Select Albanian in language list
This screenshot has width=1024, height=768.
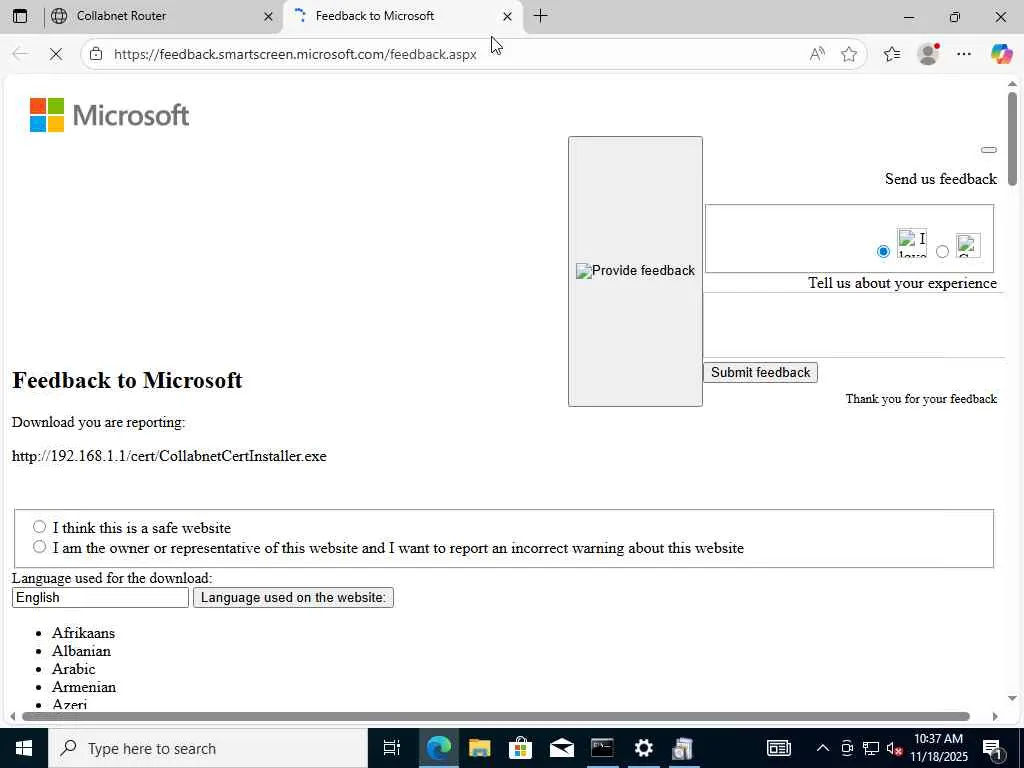pyautogui.click(x=82, y=651)
